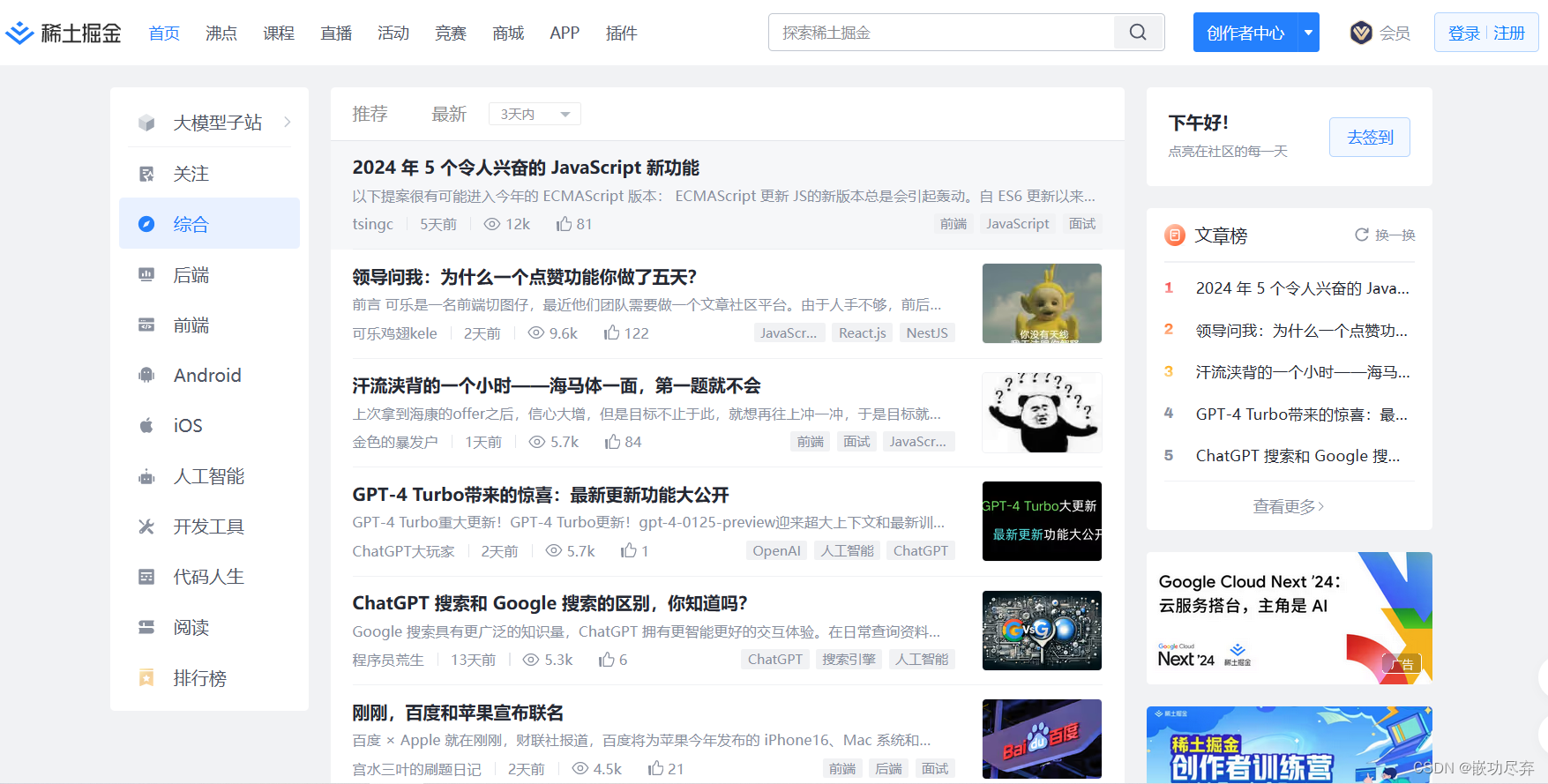Open the 创作者训练营 banner
Screen dimensions: 1548x784
(1290, 744)
